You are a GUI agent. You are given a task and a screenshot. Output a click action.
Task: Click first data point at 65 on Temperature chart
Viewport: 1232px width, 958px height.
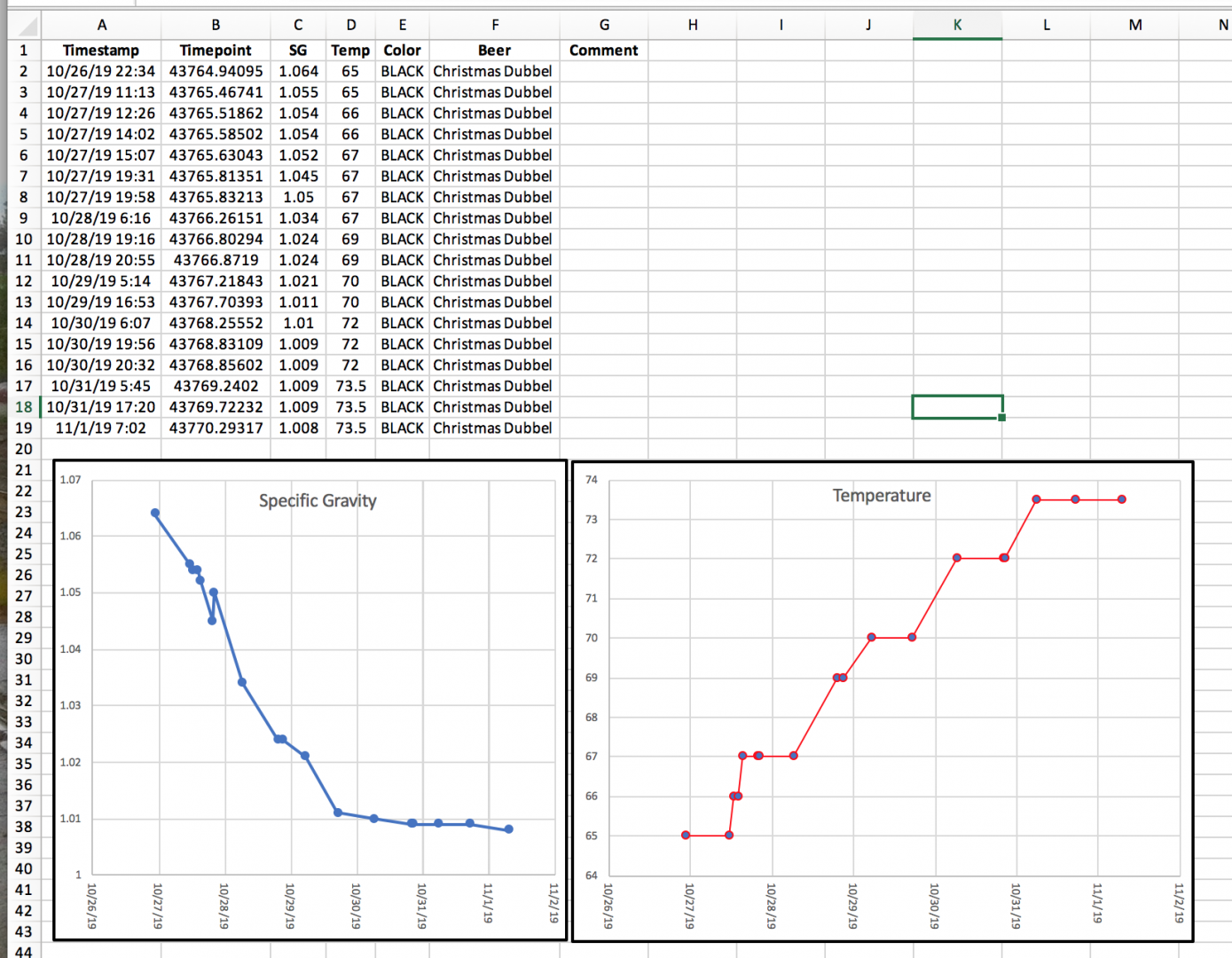[x=686, y=835]
